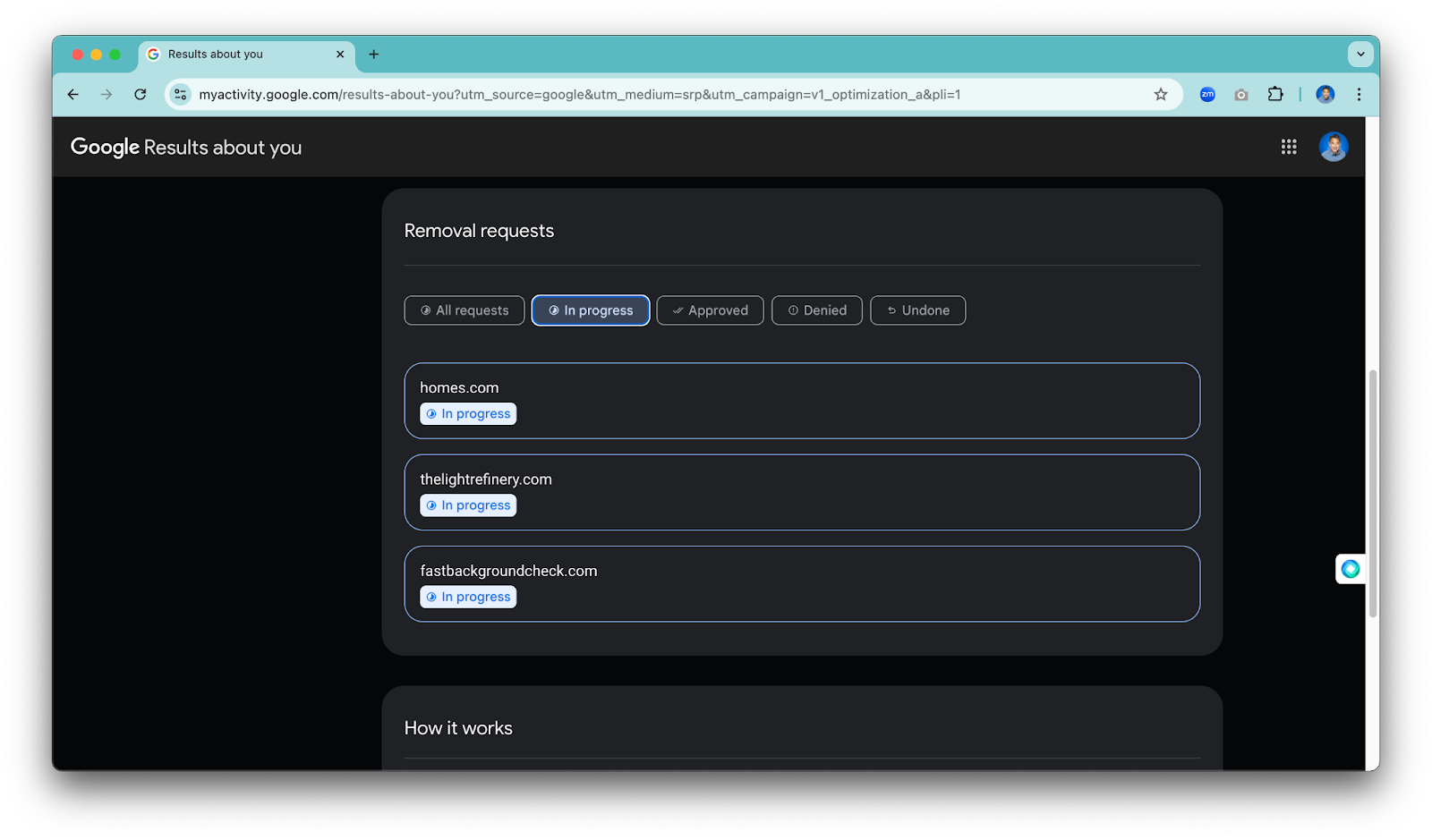1432x840 pixels.
Task: Expand the tab search dropdown arrow
Action: point(1360,54)
